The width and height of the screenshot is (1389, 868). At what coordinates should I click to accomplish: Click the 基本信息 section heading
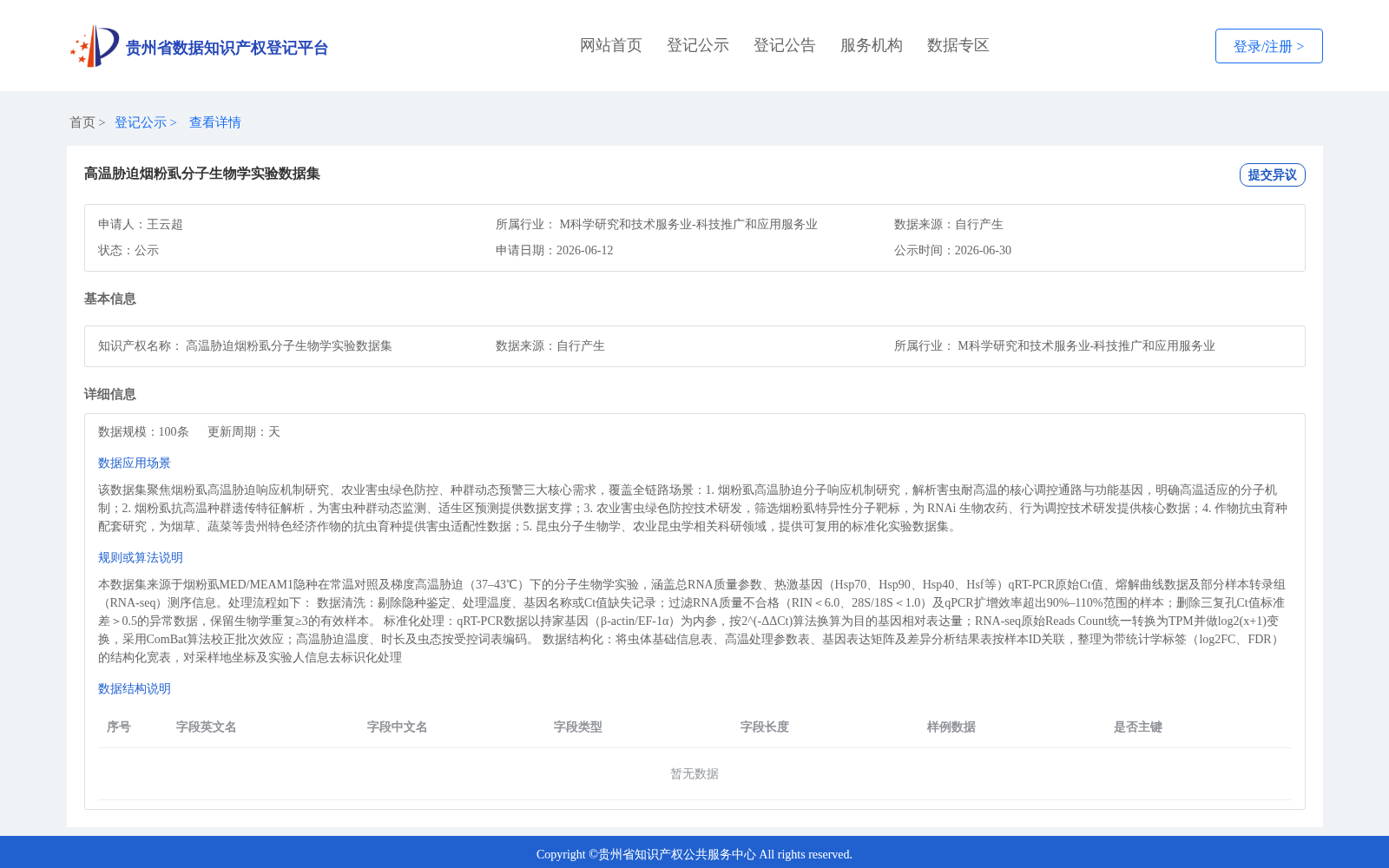(110, 299)
